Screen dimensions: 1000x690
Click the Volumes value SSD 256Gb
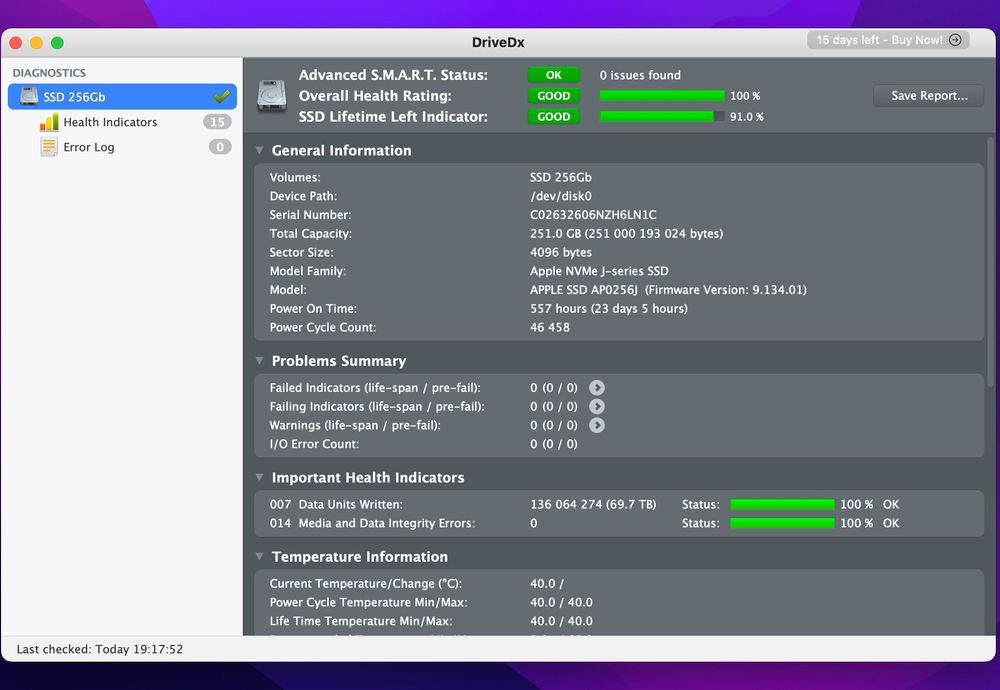click(561, 177)
